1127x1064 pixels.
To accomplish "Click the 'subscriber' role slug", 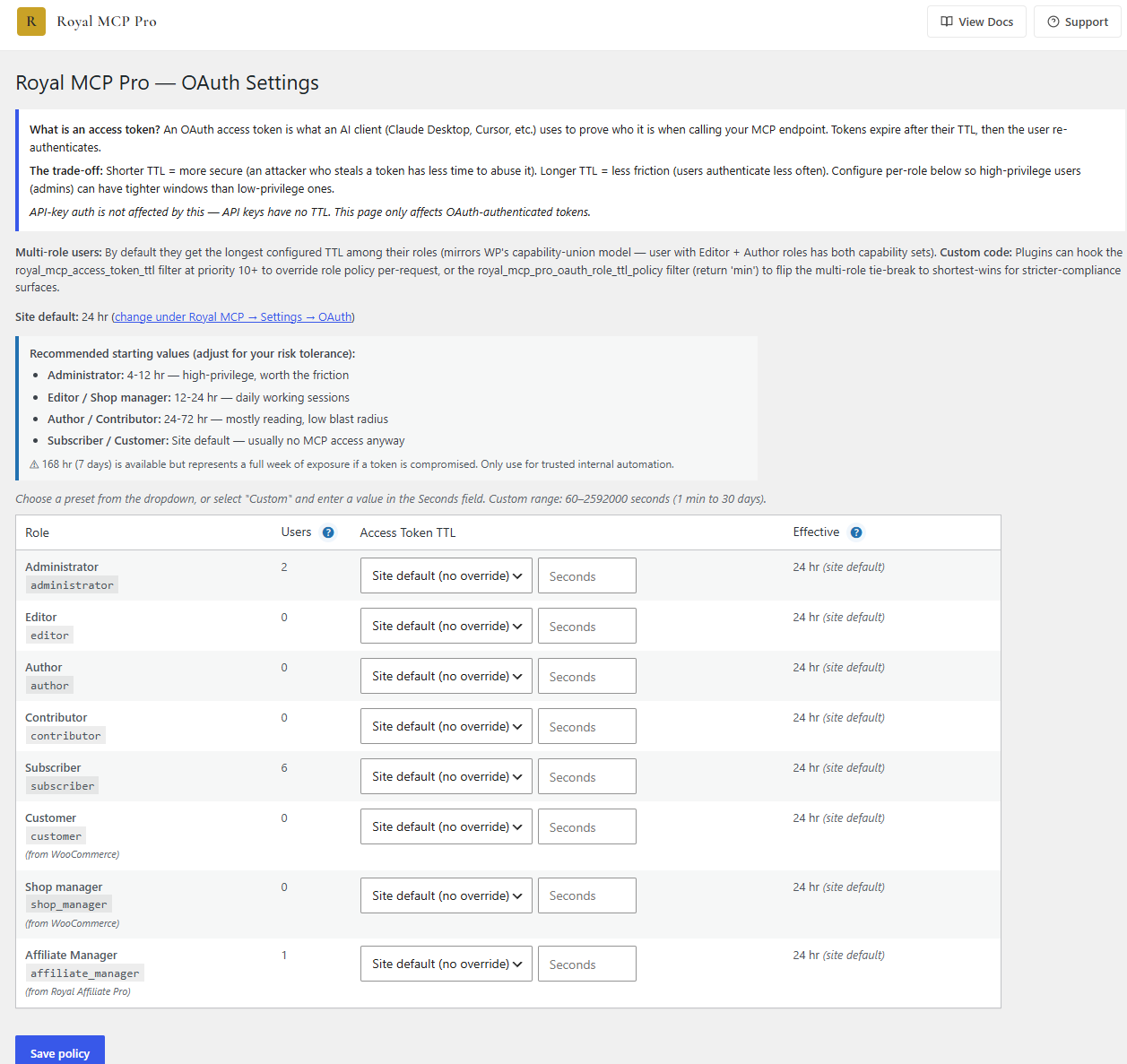I will (62, 786).
